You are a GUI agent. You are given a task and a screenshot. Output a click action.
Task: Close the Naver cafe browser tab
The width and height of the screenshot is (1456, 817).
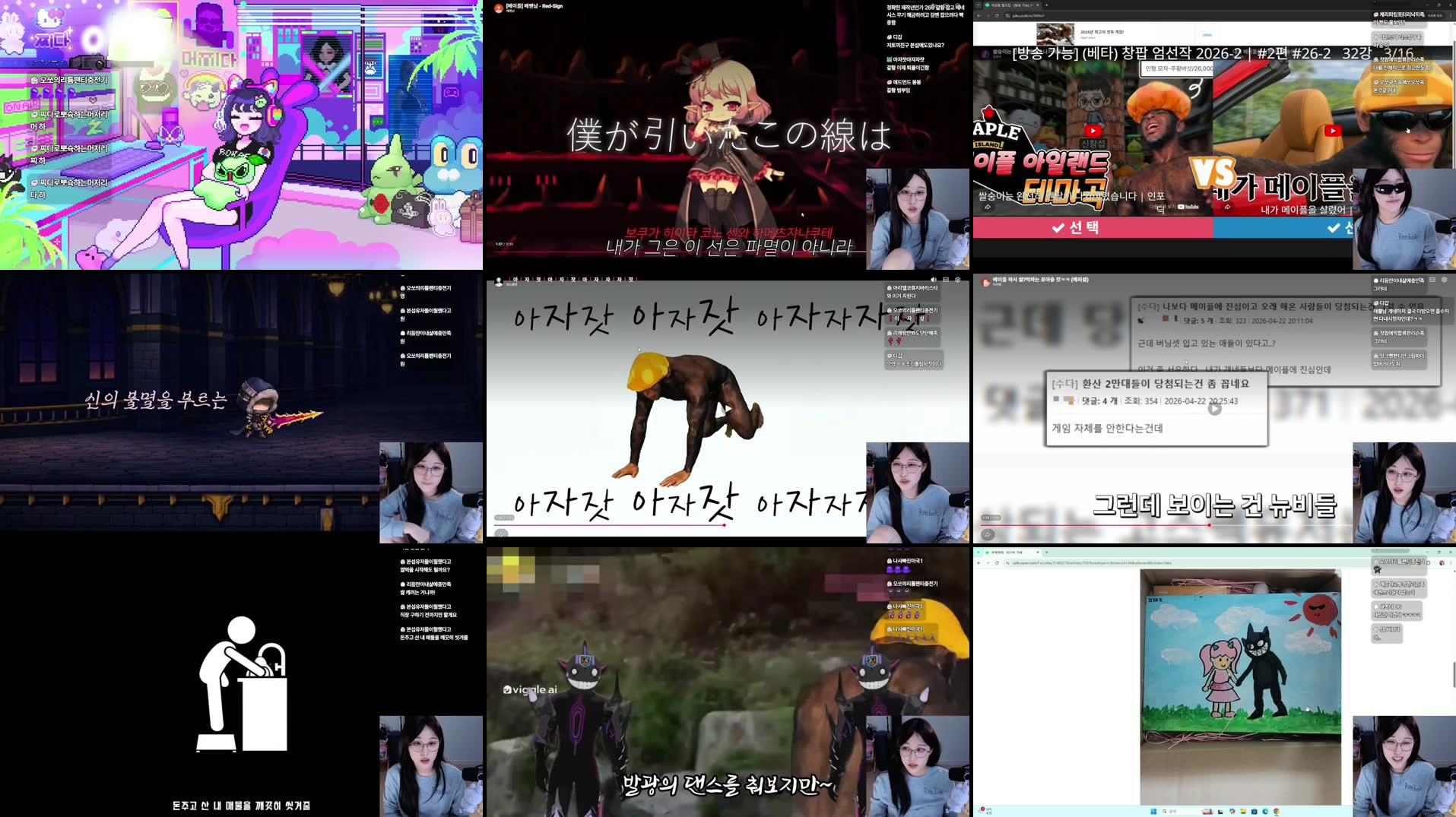click(x=1039, y=552)
